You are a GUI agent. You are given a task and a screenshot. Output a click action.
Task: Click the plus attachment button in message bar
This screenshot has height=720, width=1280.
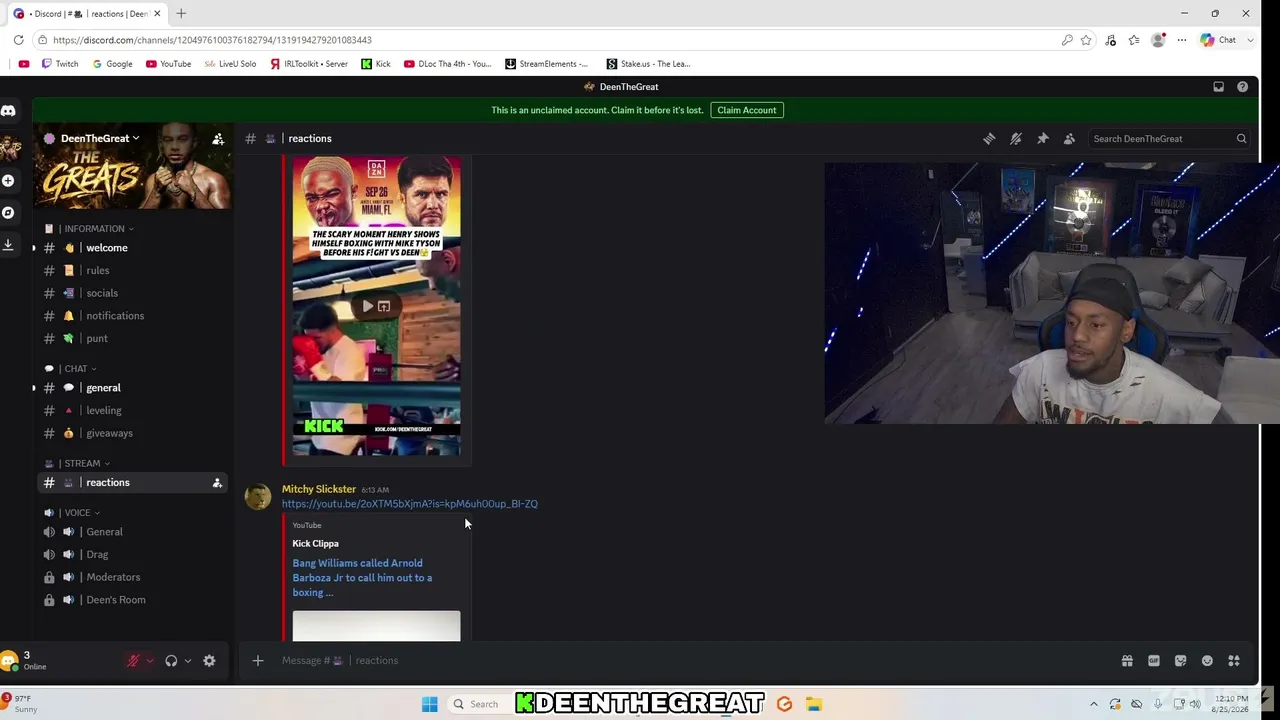[x=258, y=661]
